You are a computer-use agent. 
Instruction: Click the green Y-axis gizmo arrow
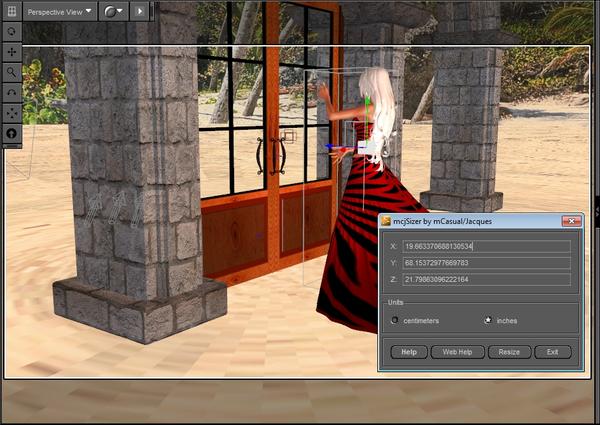[x=367, y=103]
